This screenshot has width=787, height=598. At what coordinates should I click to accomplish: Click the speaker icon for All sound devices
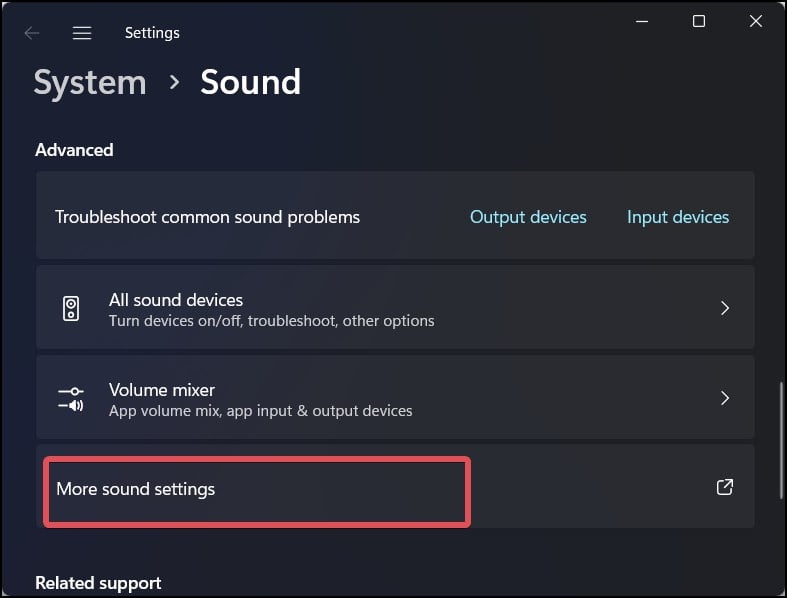(x=71, y=308)
